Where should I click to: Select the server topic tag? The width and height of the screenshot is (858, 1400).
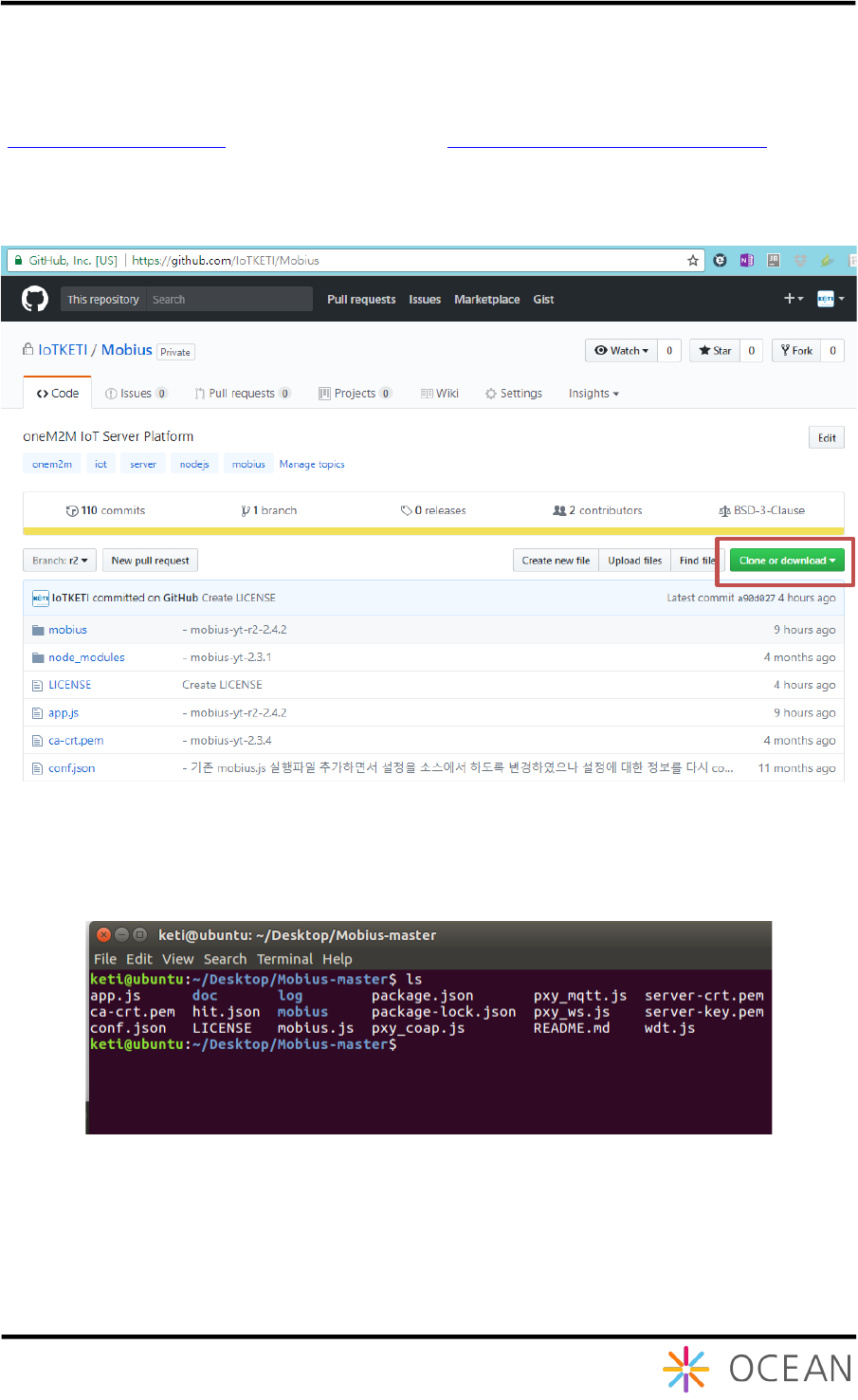point(143,464)
